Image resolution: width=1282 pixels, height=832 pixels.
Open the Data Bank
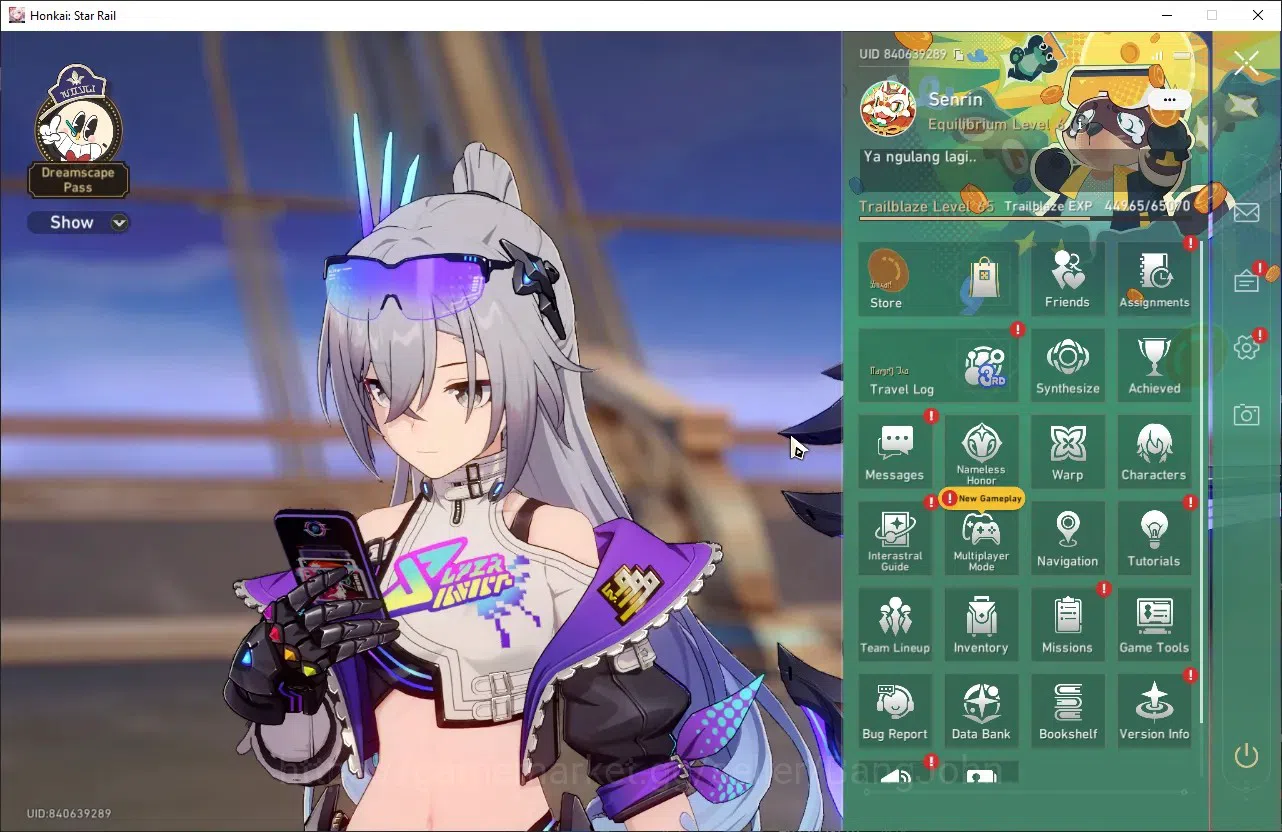coord(981,711)
